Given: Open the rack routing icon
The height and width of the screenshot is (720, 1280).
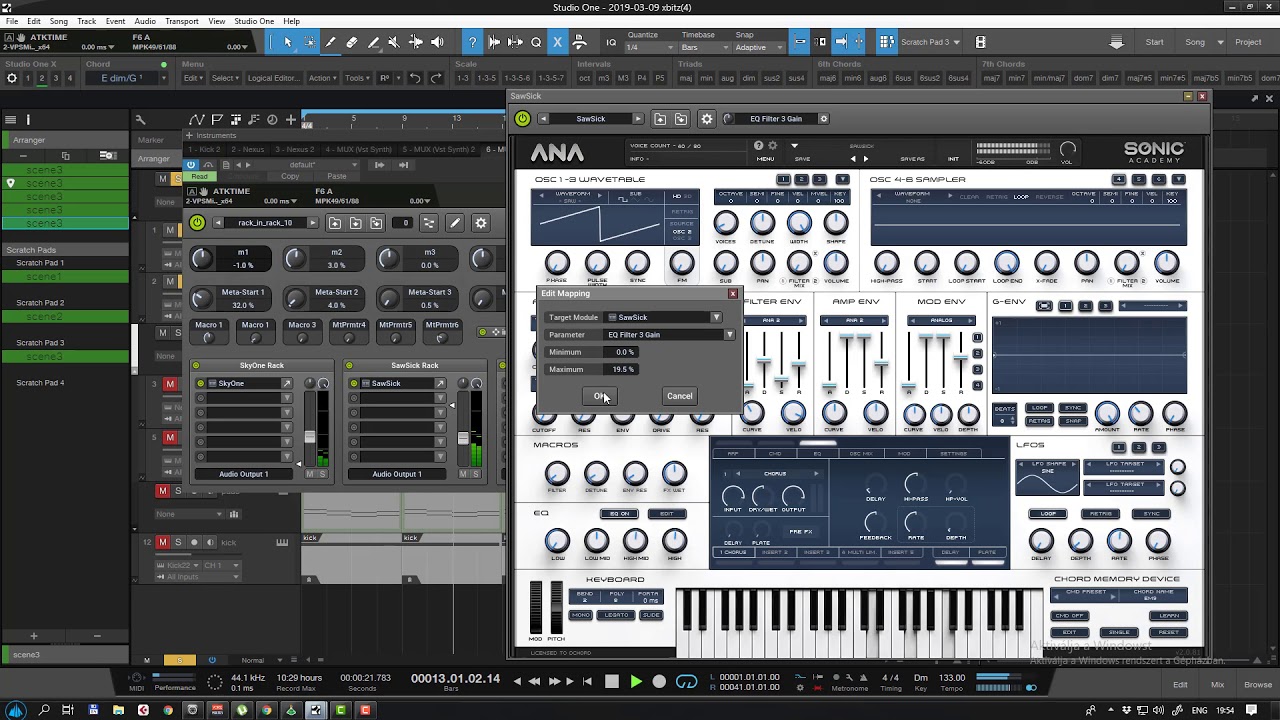Looking at the screenshot, I should tap(428, 223).
